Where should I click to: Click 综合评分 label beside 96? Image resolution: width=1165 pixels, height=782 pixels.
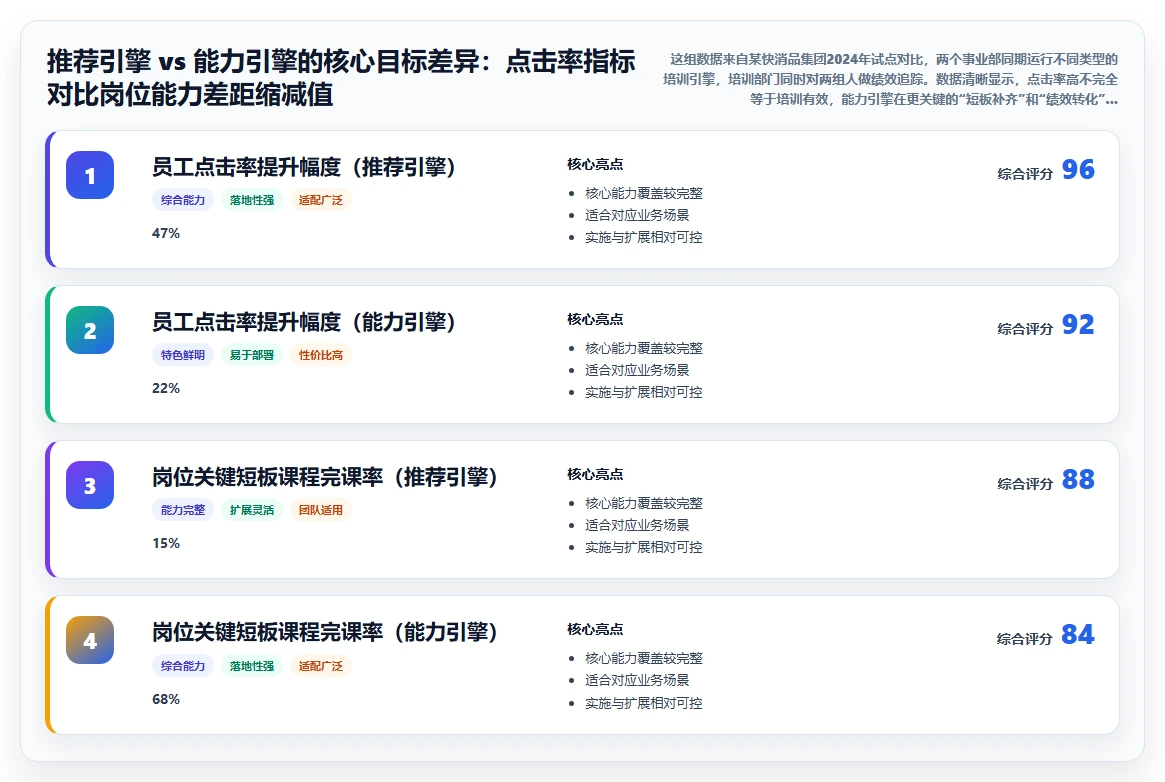click(x=1025, y=174)
